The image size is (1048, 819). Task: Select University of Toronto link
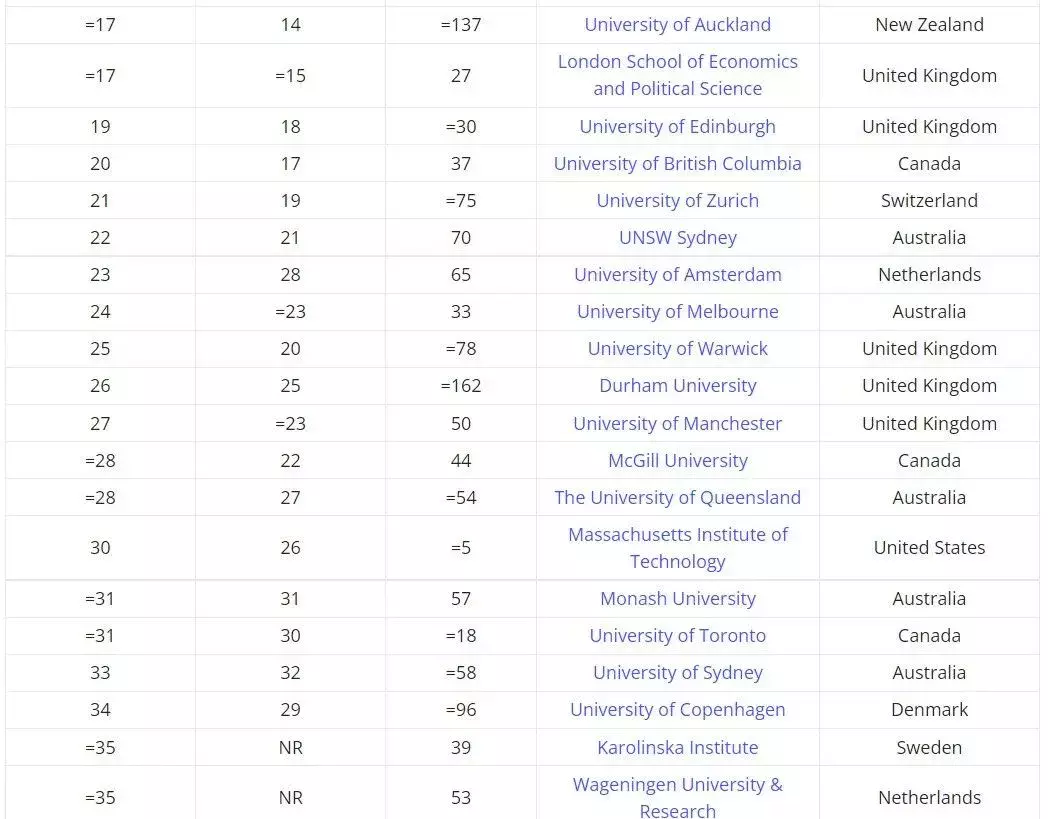[x=677, y=636]
